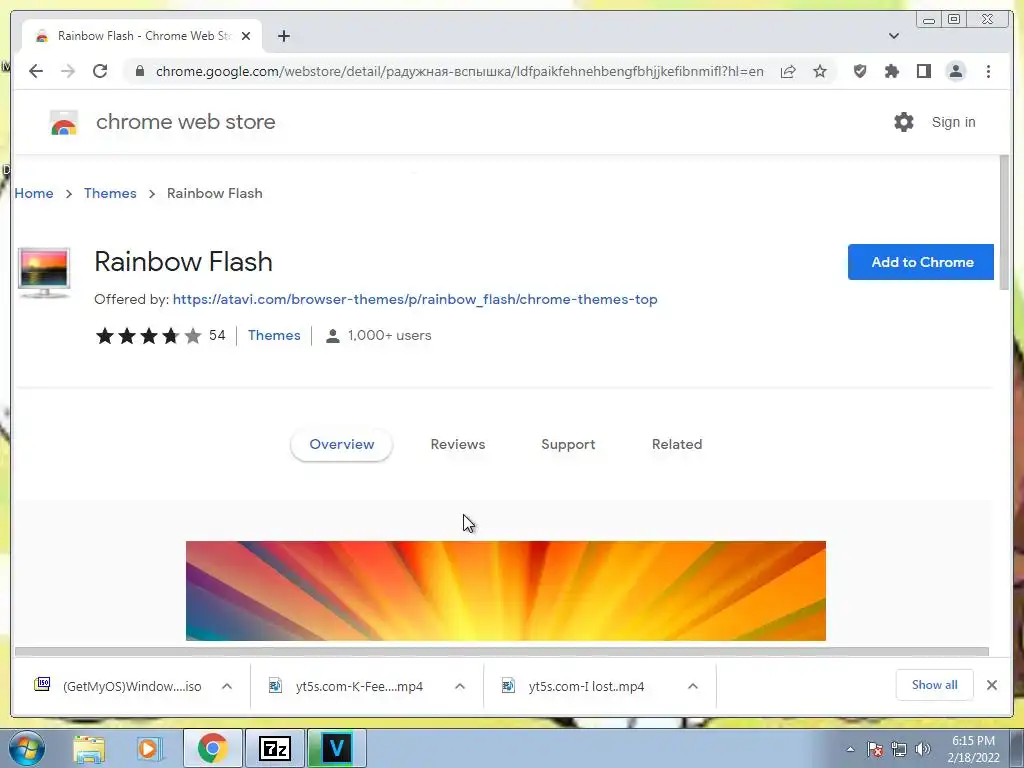Switch to the Related tab
Viewport: 1024px width, 768px height.
pyautogui.click(x=677, y=444)
